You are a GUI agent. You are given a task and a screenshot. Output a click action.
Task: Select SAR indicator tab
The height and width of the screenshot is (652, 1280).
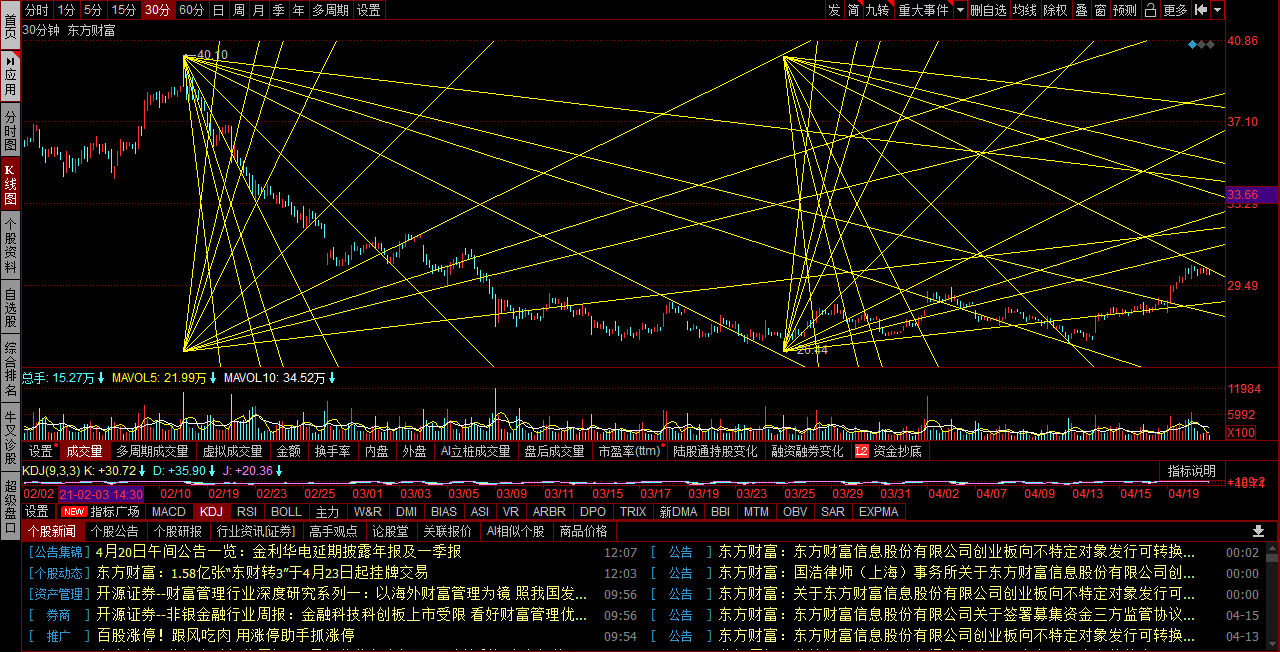tap(832, 511)
